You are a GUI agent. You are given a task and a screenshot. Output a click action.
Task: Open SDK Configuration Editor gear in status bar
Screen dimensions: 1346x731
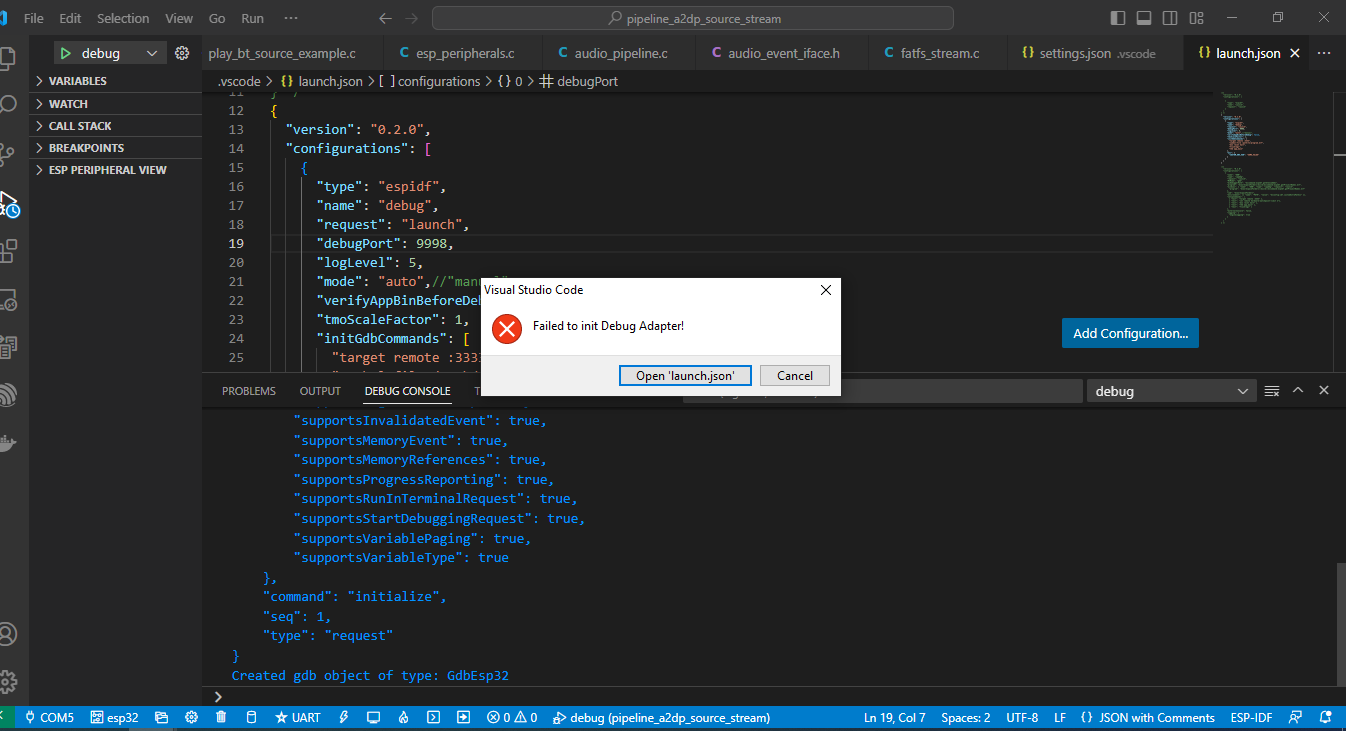(x=191, y=718)
